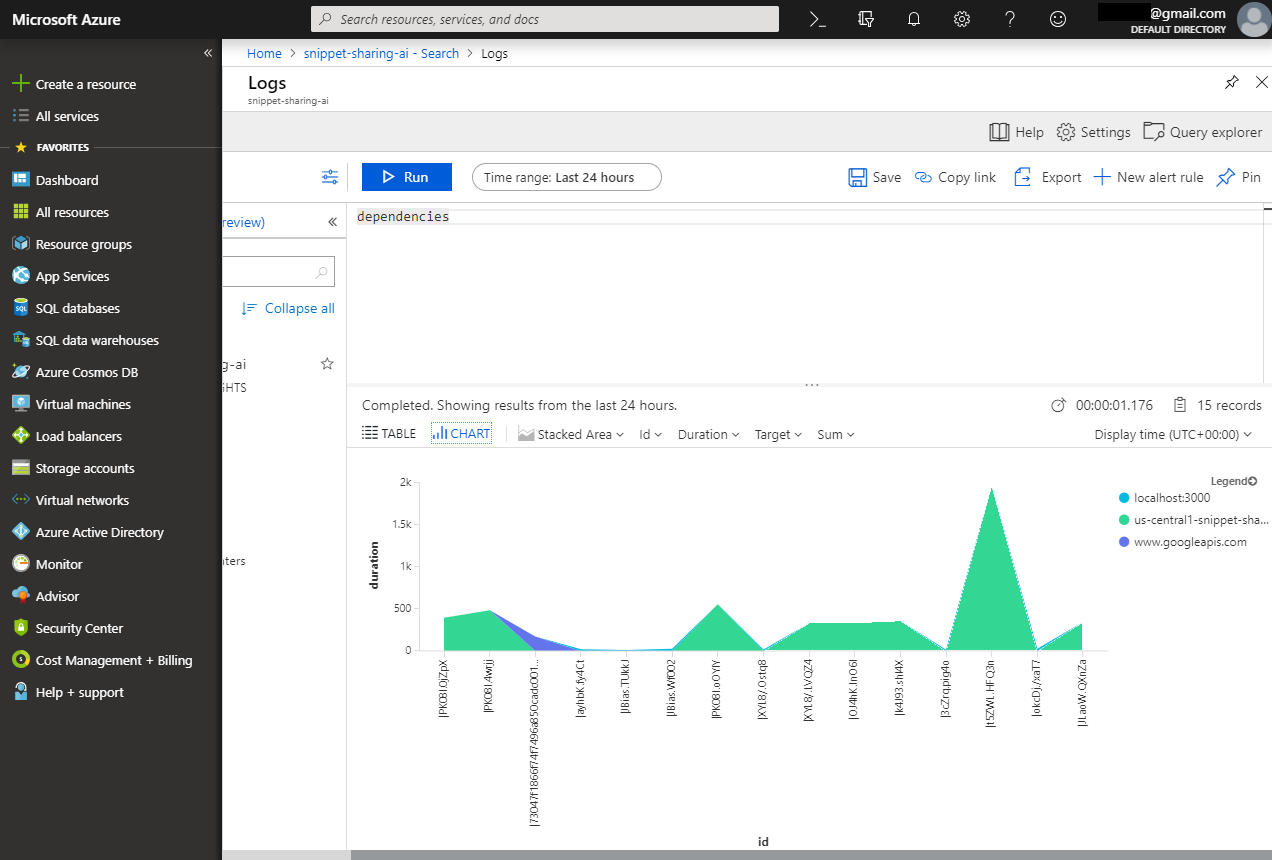
Task: Click Copy link
Action: click(x=955, y=177)
